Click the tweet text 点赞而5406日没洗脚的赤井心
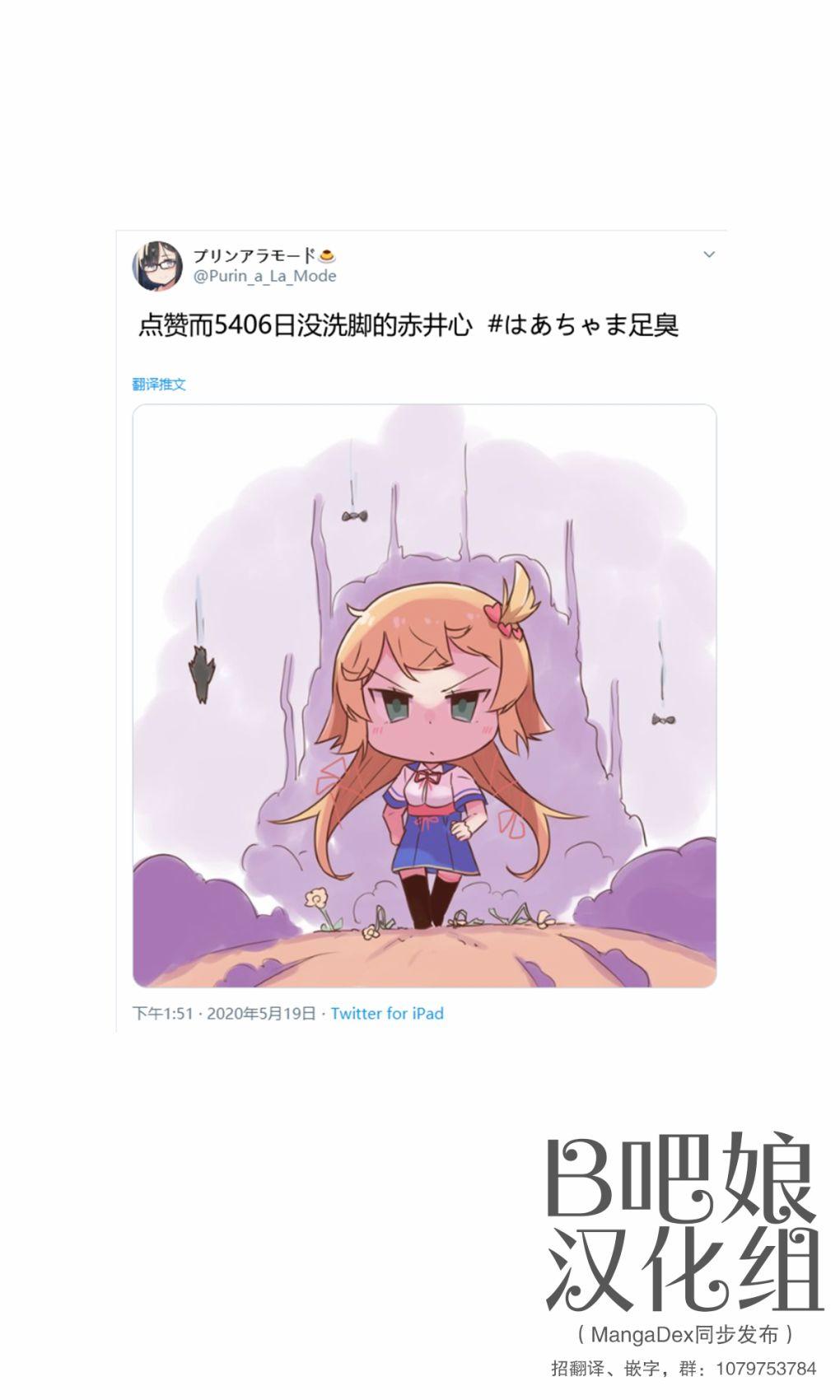 (x=306, y=324)
